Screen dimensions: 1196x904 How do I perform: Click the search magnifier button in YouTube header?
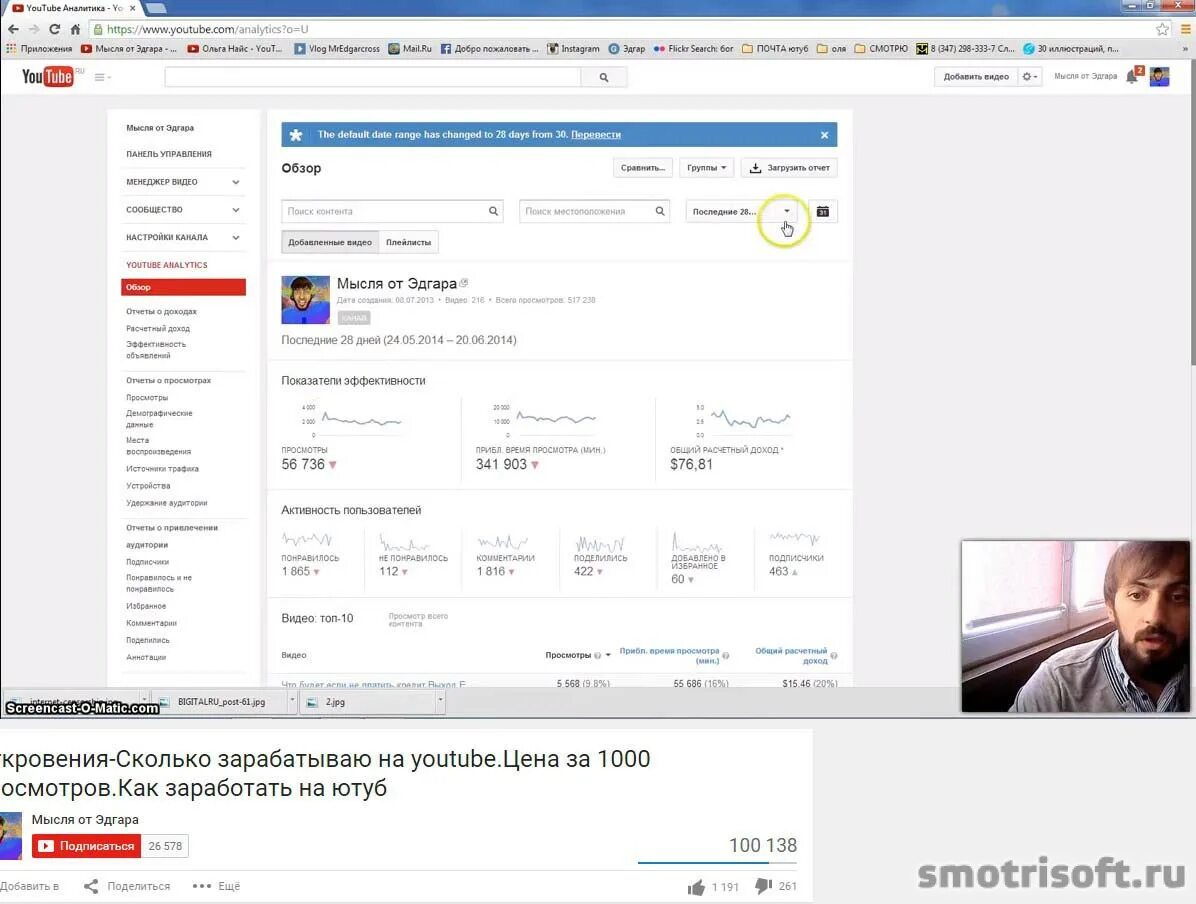click(x=603, y=77)
